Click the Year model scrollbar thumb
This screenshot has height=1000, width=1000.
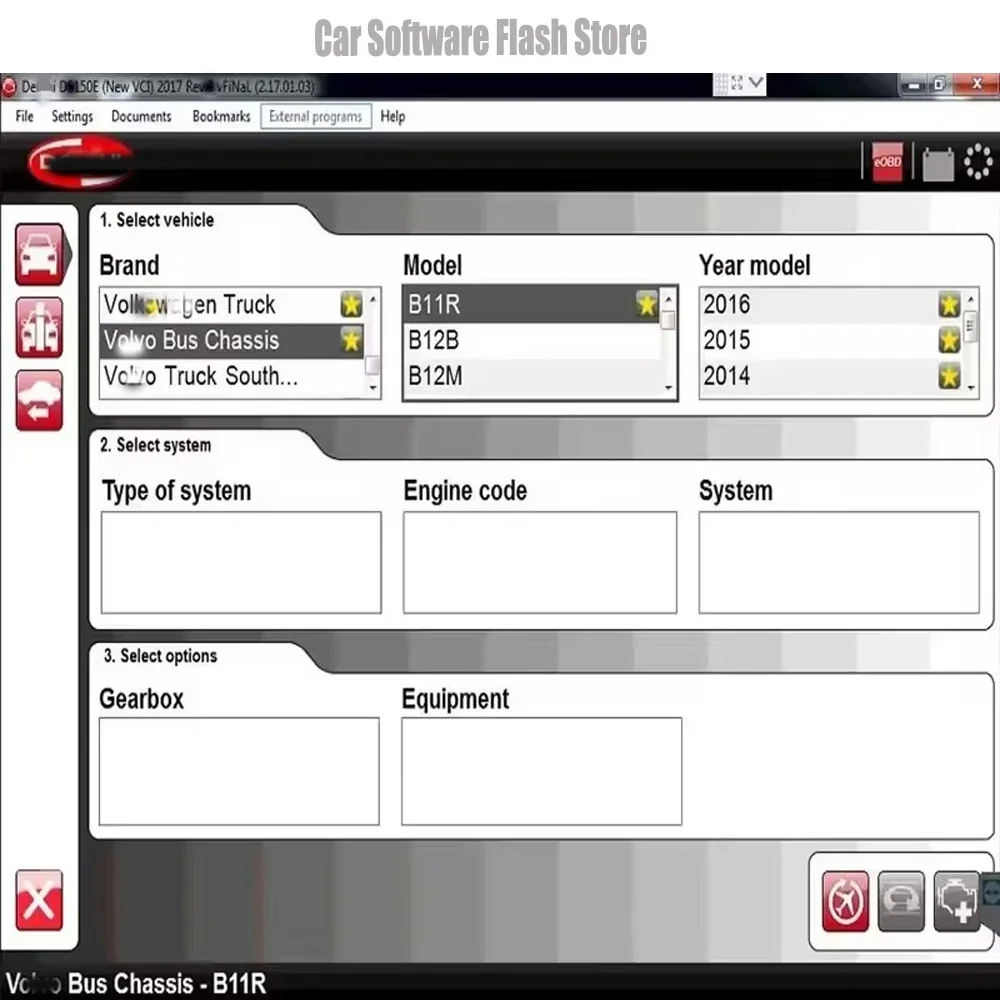pyautogui.click(x=971, y=326)
